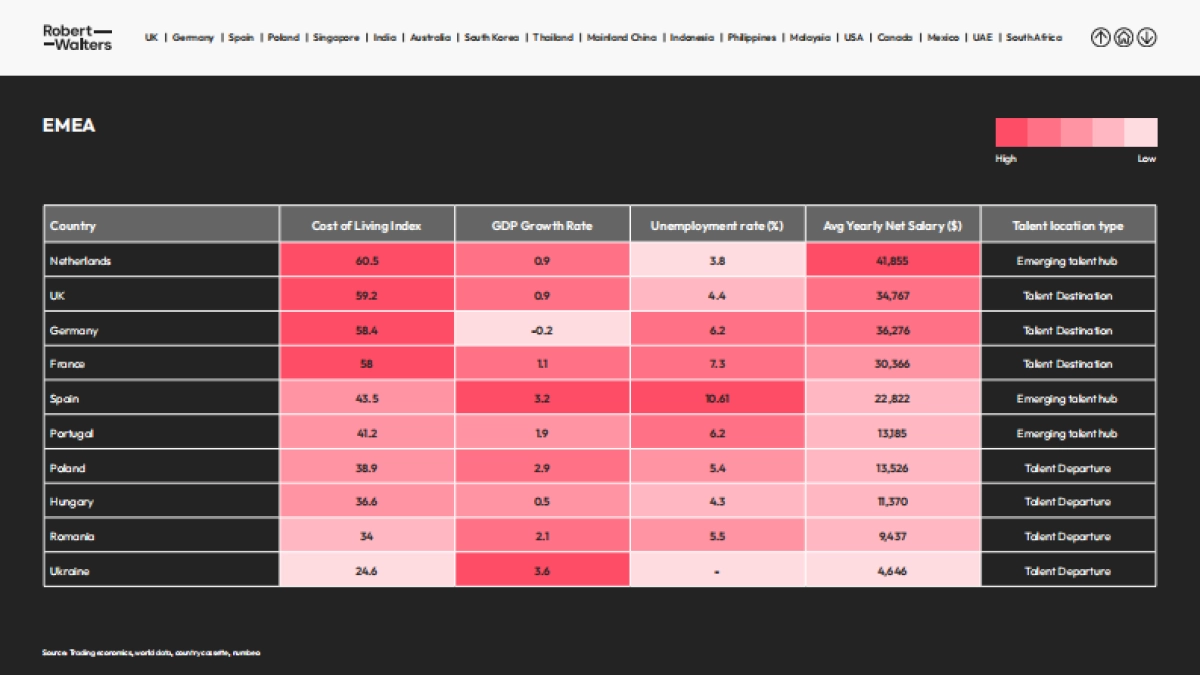Click the Talent location type column header
The height and width of the screenshot is (675, 1200).
point(1067,226)
